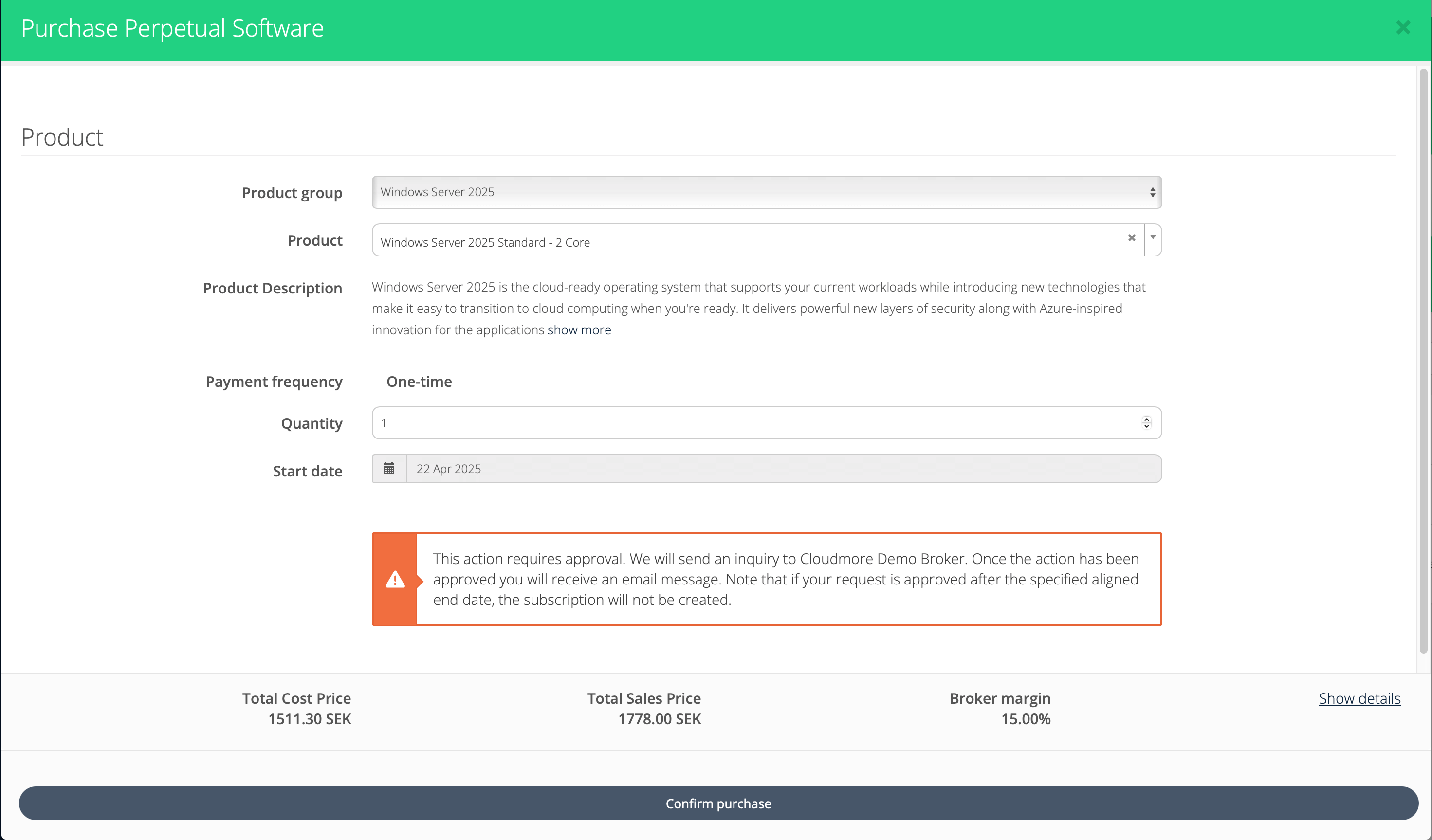This screenshot has width=1432, height=840.
Task: Click the Total Cost Price label
Action: coord(296,698)
